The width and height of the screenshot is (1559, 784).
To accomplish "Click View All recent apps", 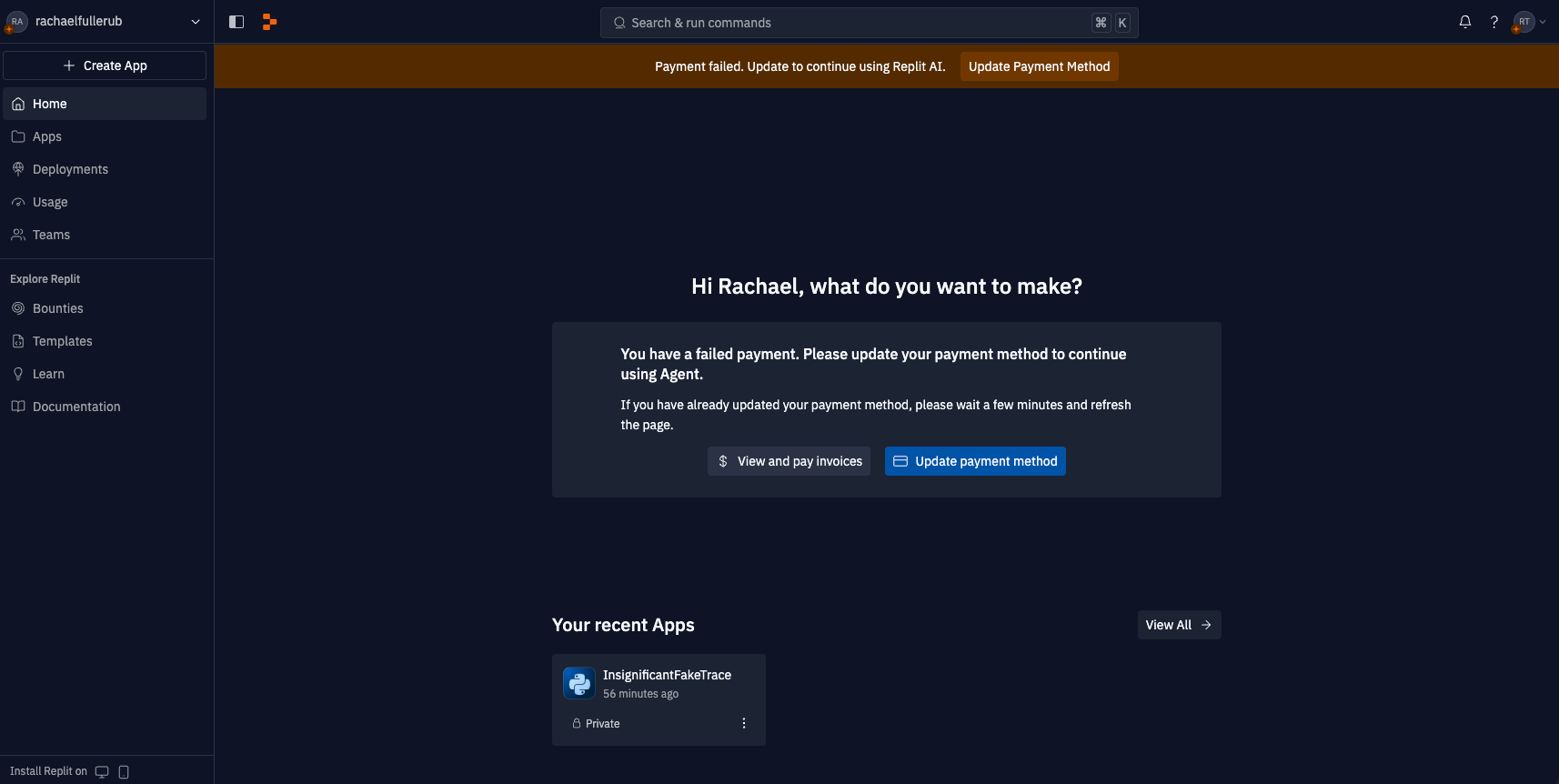I will (1179, 625).
